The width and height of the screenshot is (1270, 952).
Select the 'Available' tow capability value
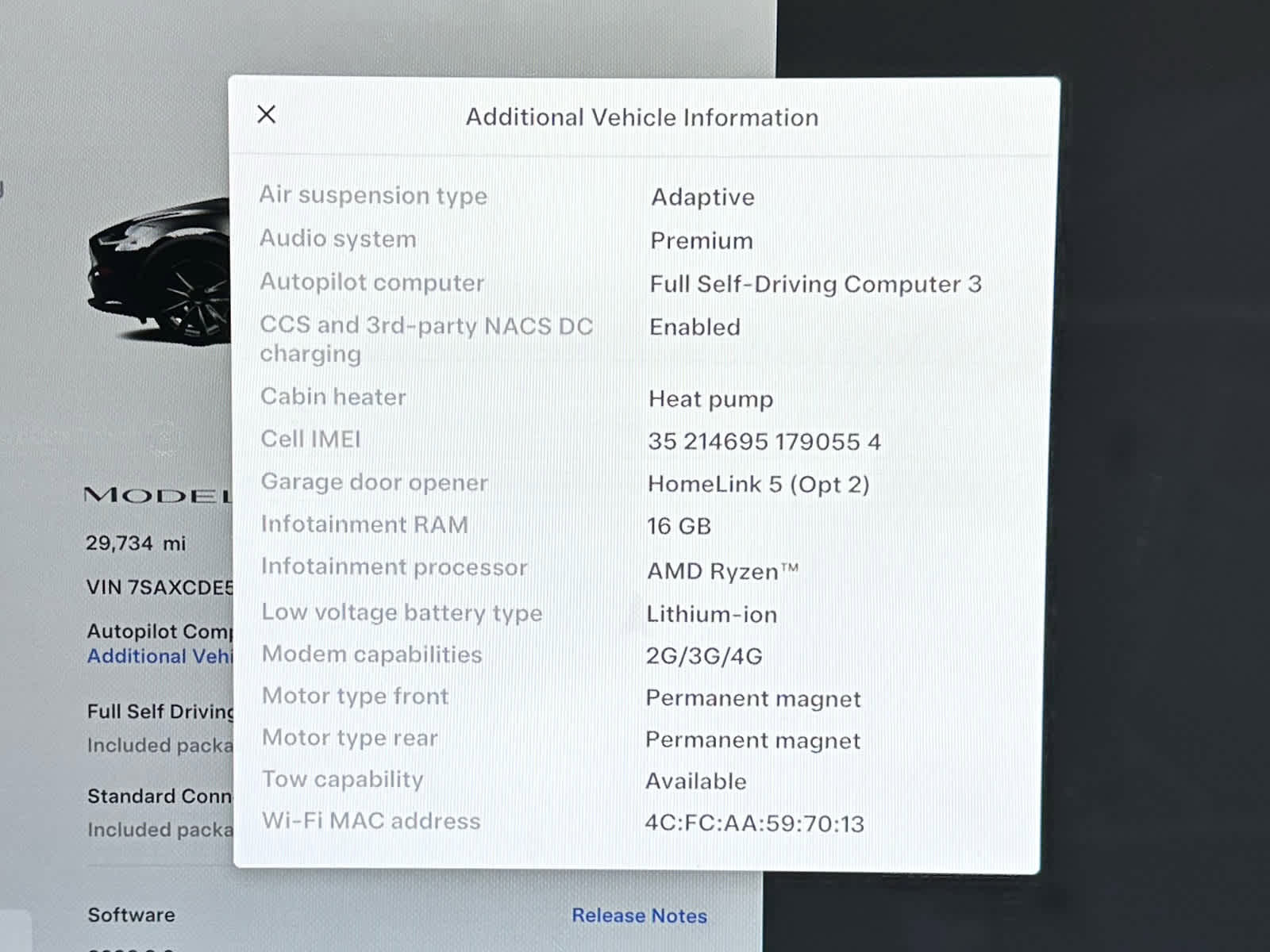695,781
